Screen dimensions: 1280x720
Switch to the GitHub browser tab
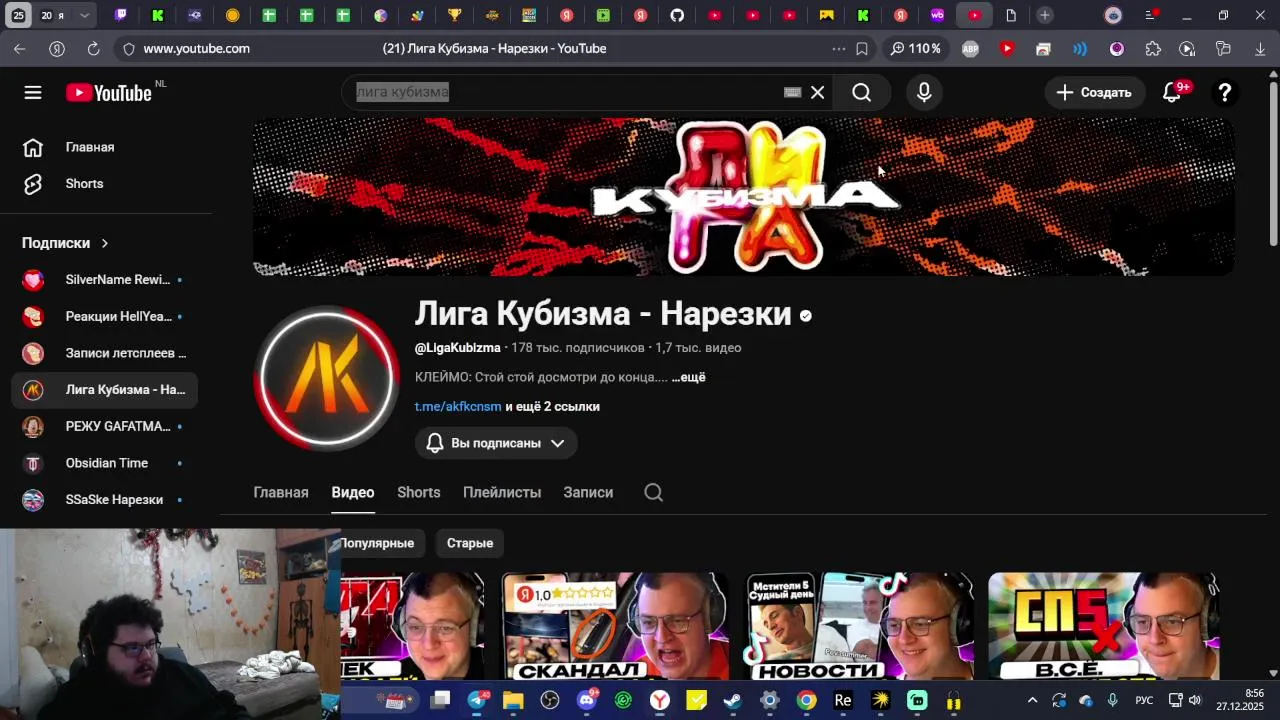pos(677,15)
